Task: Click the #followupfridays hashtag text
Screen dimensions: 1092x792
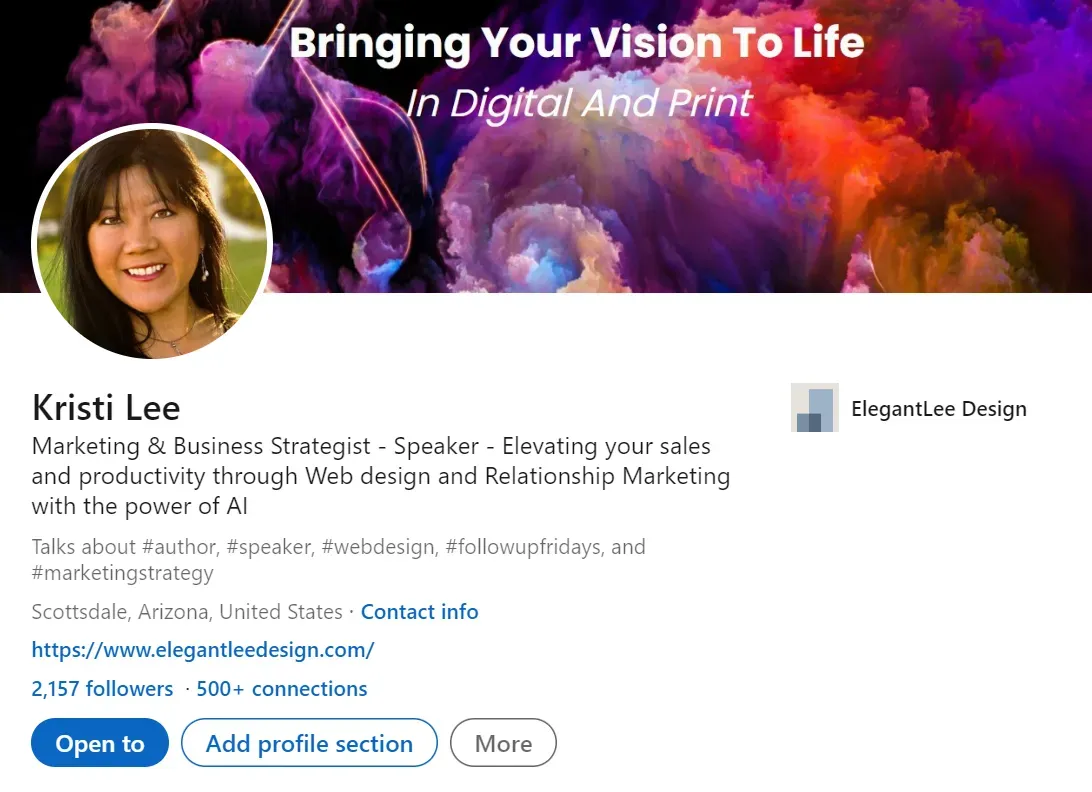Action: coord(521,547)
